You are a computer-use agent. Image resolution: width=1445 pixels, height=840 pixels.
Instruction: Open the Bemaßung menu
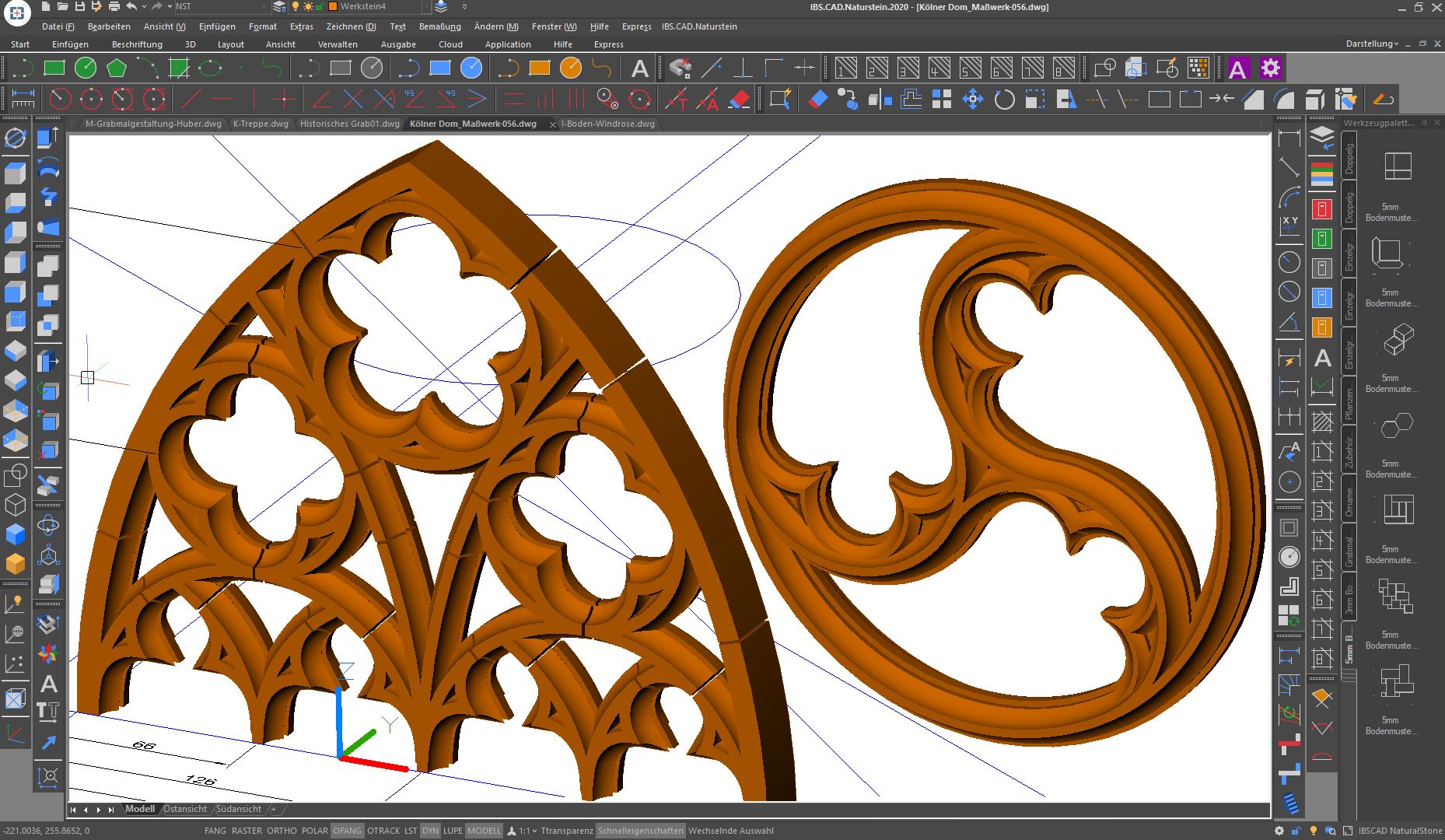coord(439,26)
